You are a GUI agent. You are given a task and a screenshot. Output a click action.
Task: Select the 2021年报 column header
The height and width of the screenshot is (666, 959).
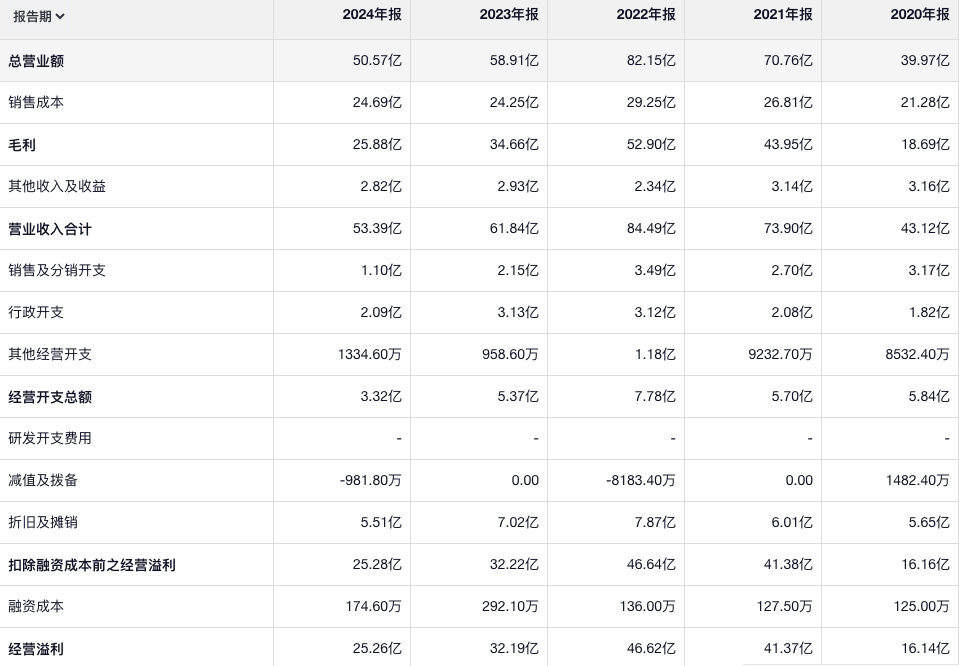click(783, 15)
